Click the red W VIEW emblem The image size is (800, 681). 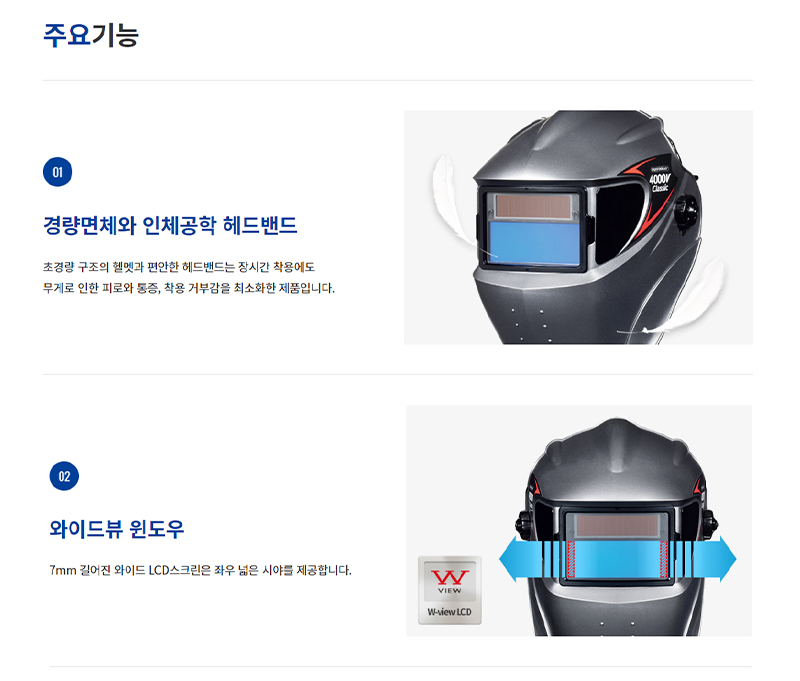[449, 581]
